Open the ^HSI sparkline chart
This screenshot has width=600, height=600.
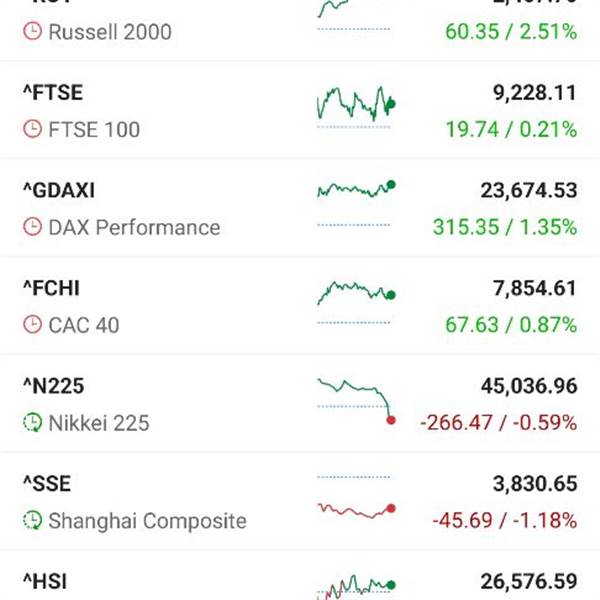click(x=356, y=589)
